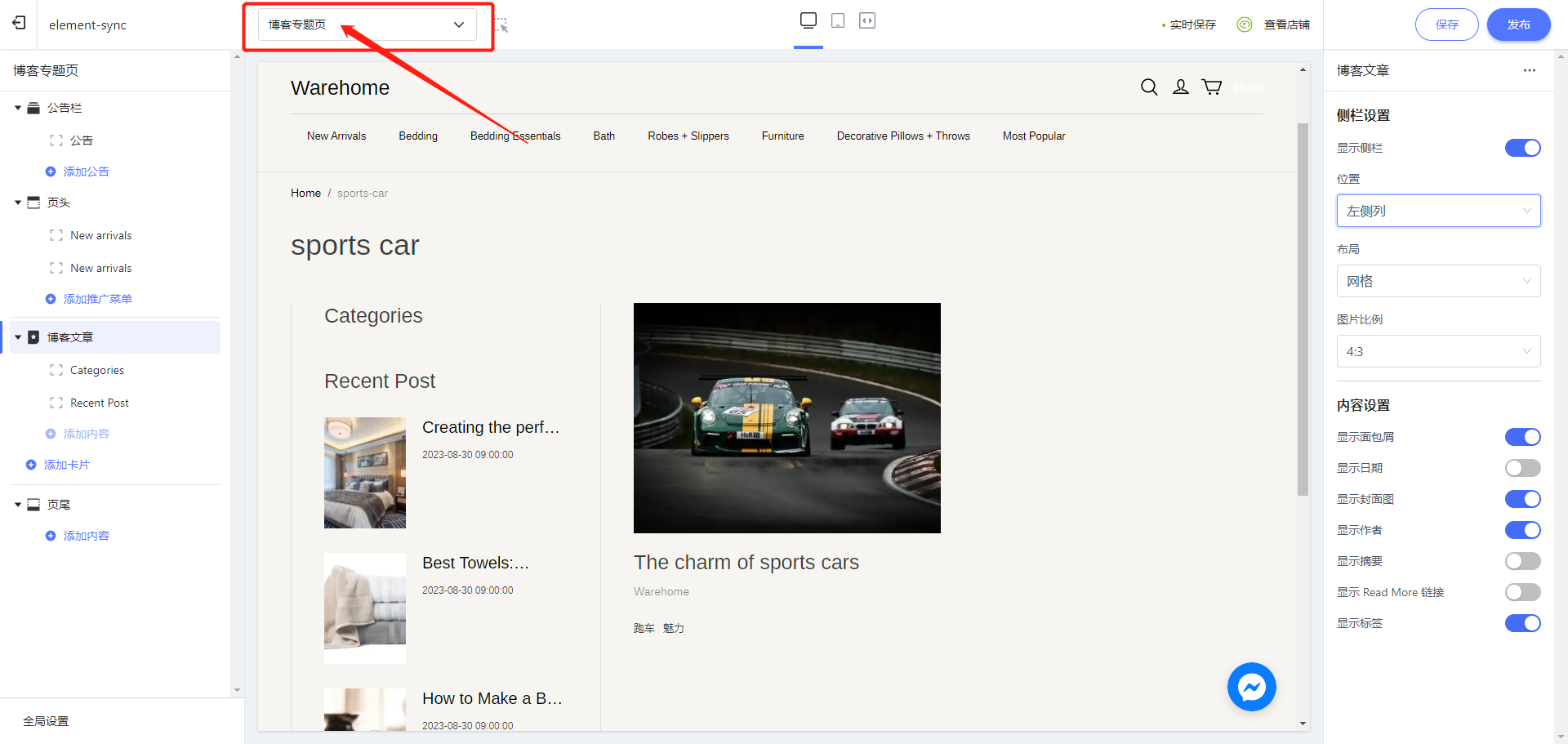Open the 博客专题页 page selector dropdown
The image size is (1568, 744).
coord(367,25)
